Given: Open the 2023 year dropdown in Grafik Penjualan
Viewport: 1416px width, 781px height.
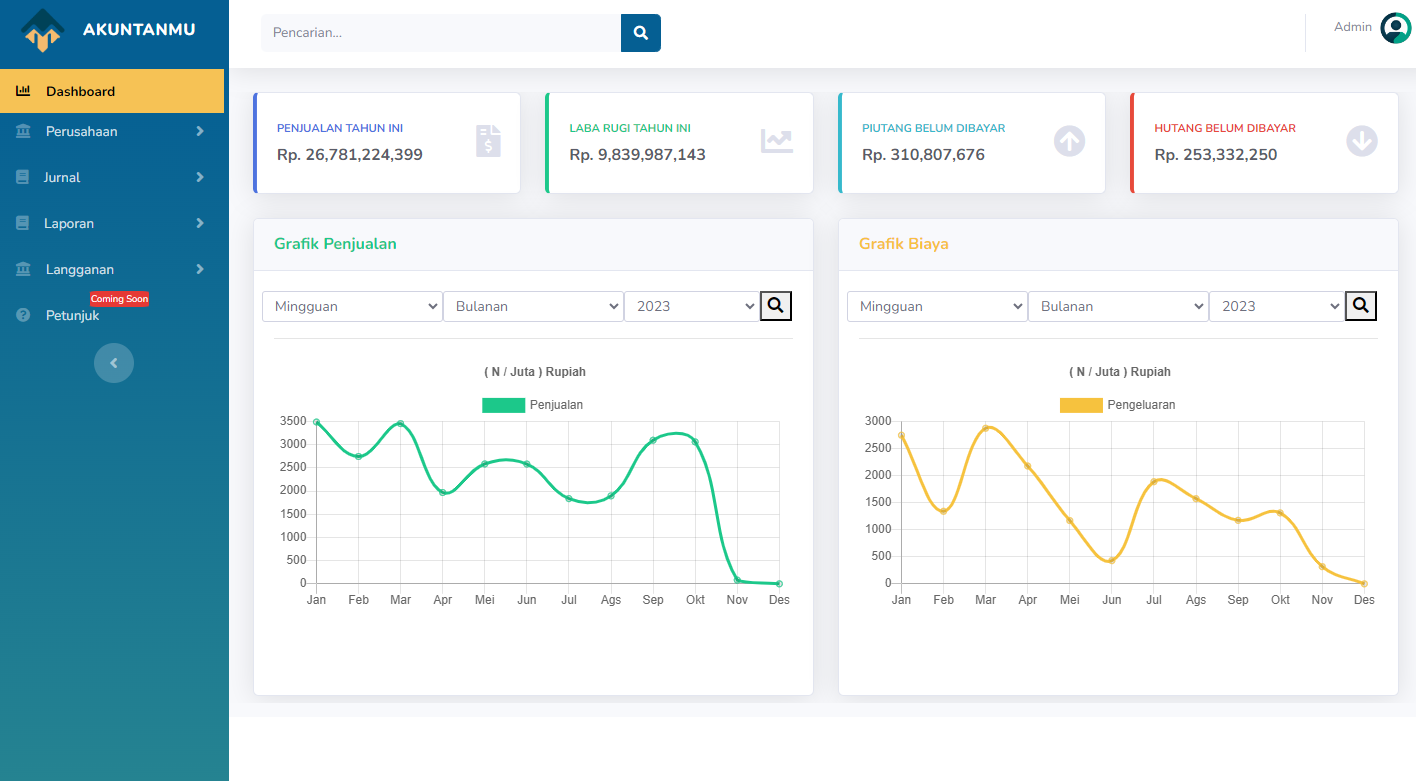Looking at the screenshot, I should pyautogui.click(x=692, y=306).
